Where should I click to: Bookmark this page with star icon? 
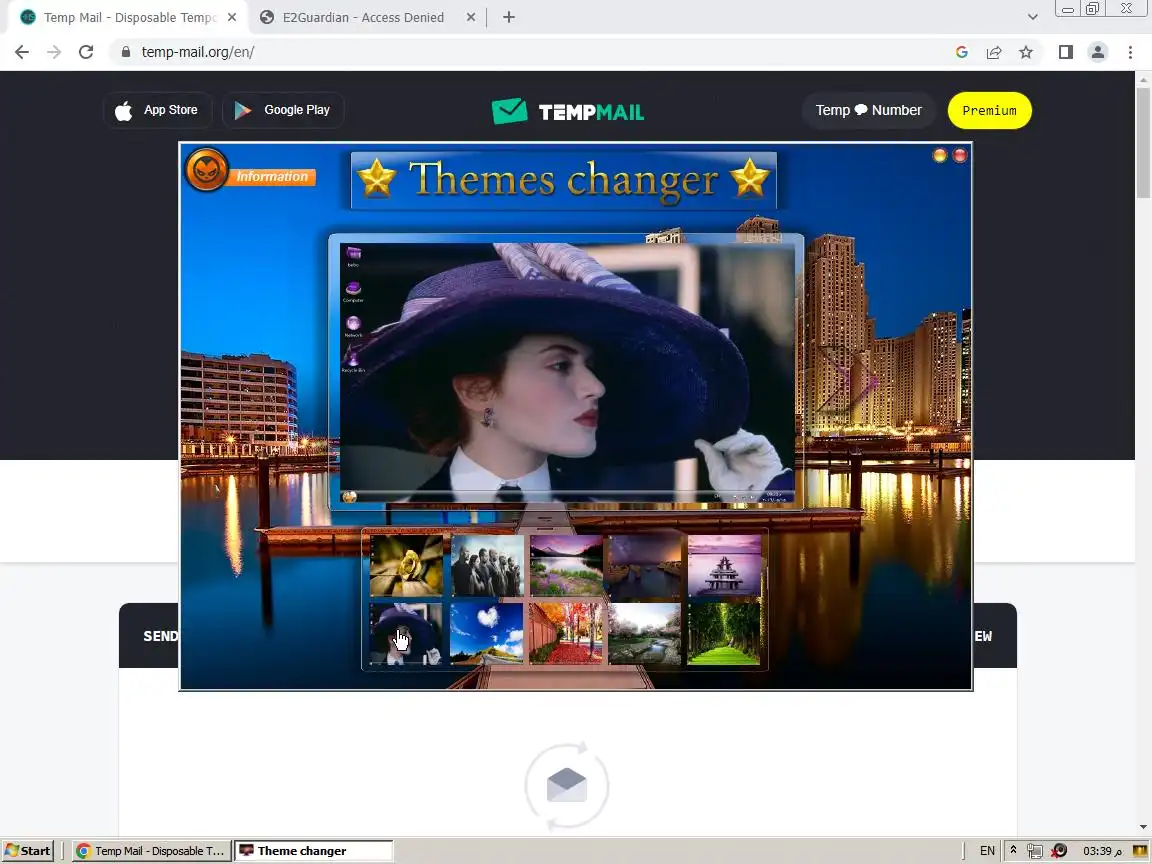point(1026,52)
